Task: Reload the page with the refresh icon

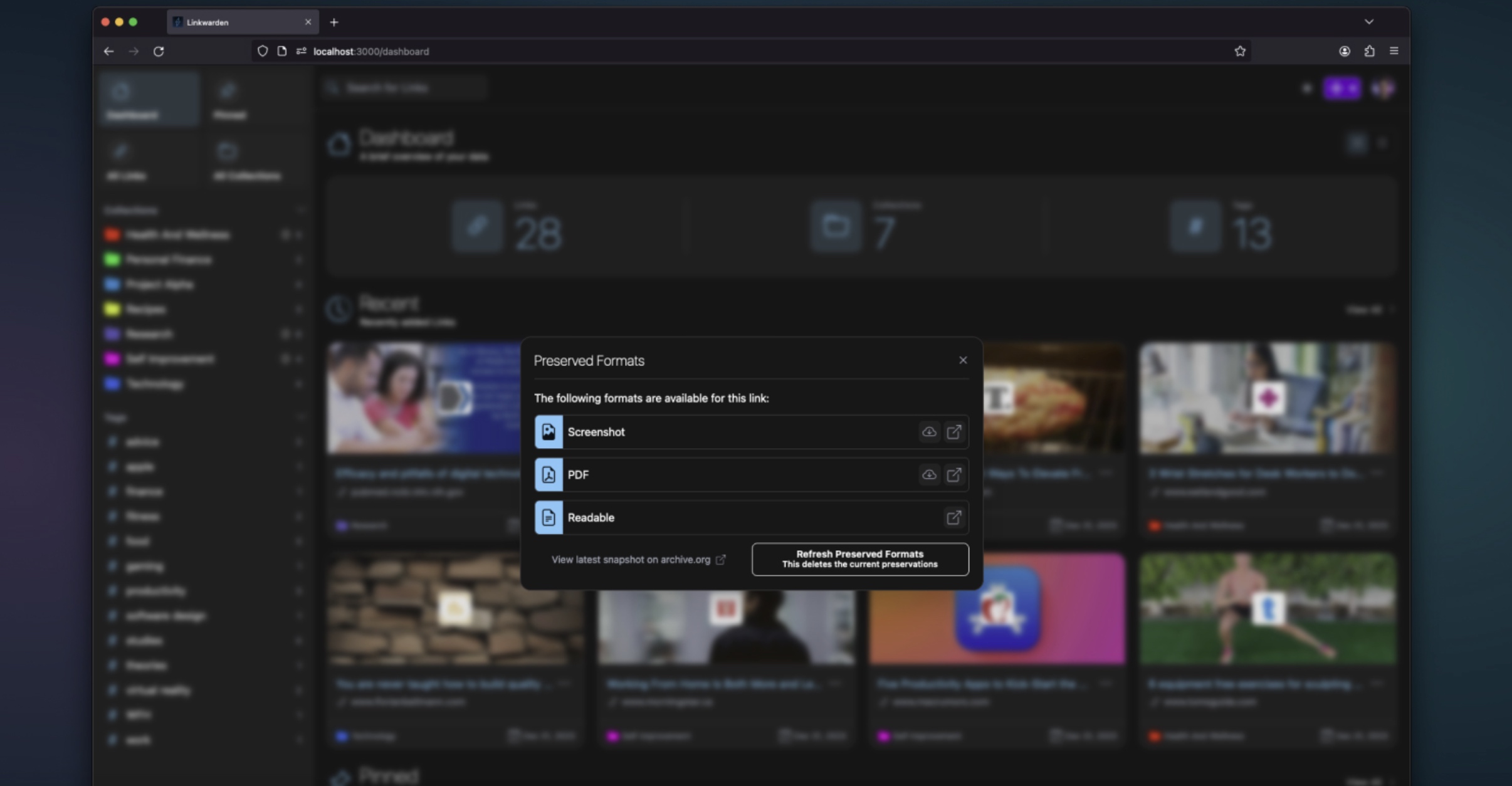Action: coord(159,51)
